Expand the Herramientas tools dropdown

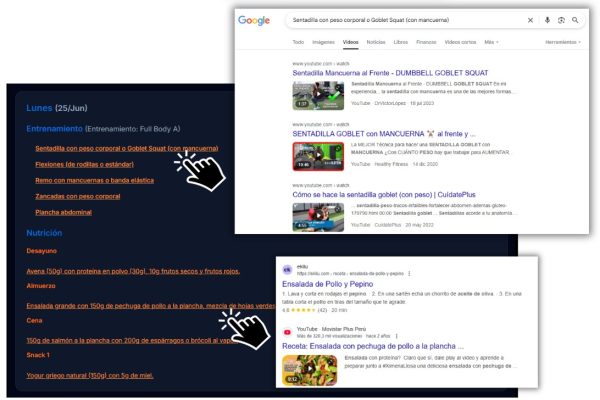[x=563, y=42]
